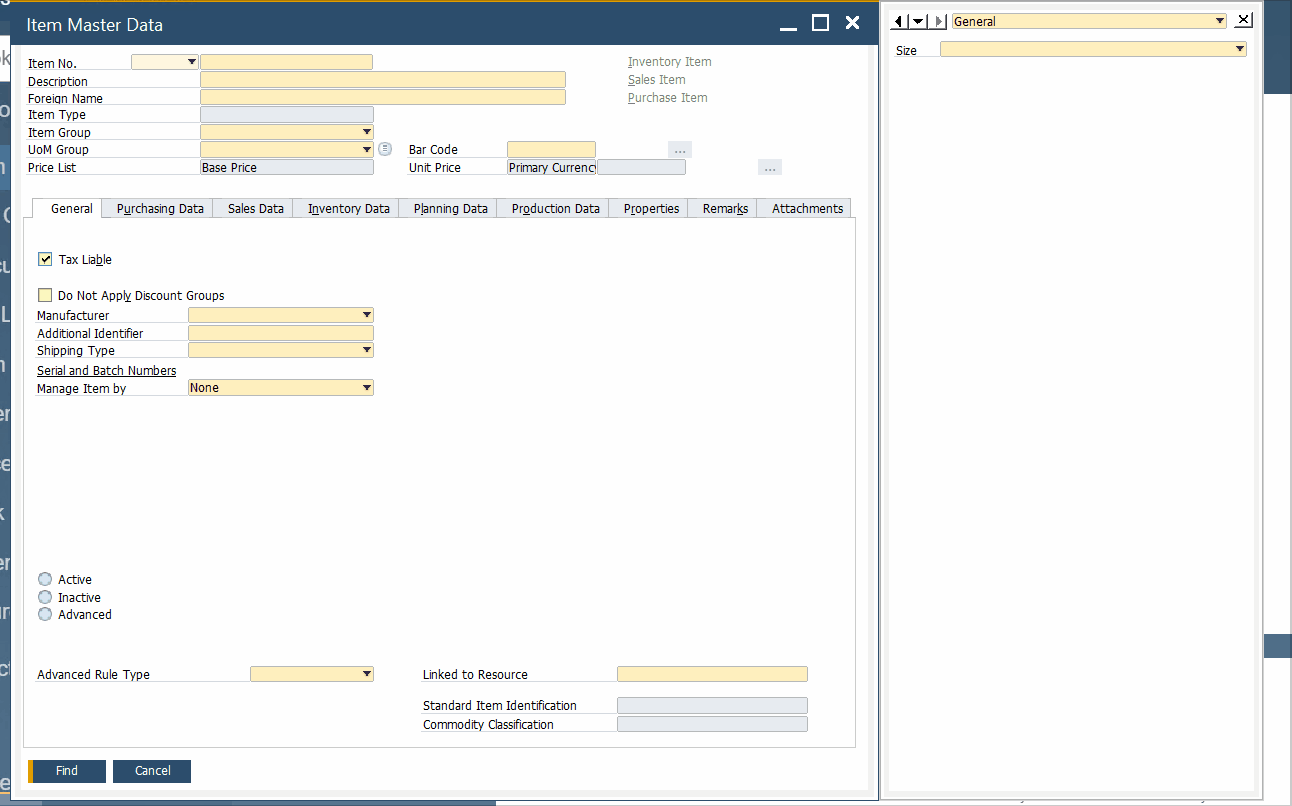Open the category list arrow in UDF panel
1292x806 pixels.
pos(917,20)
